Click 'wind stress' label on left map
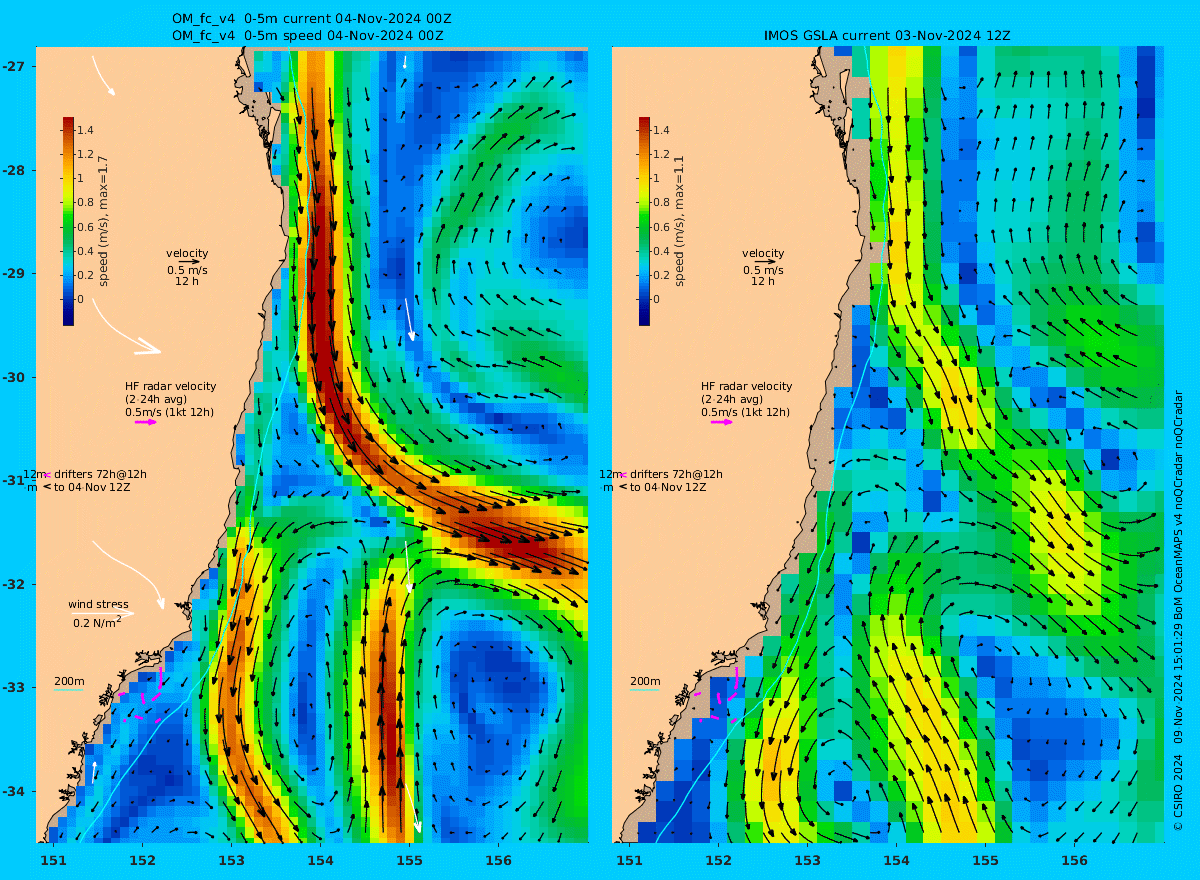The height and width of the screenshot is (880, 1200). (x=98, y=604)
